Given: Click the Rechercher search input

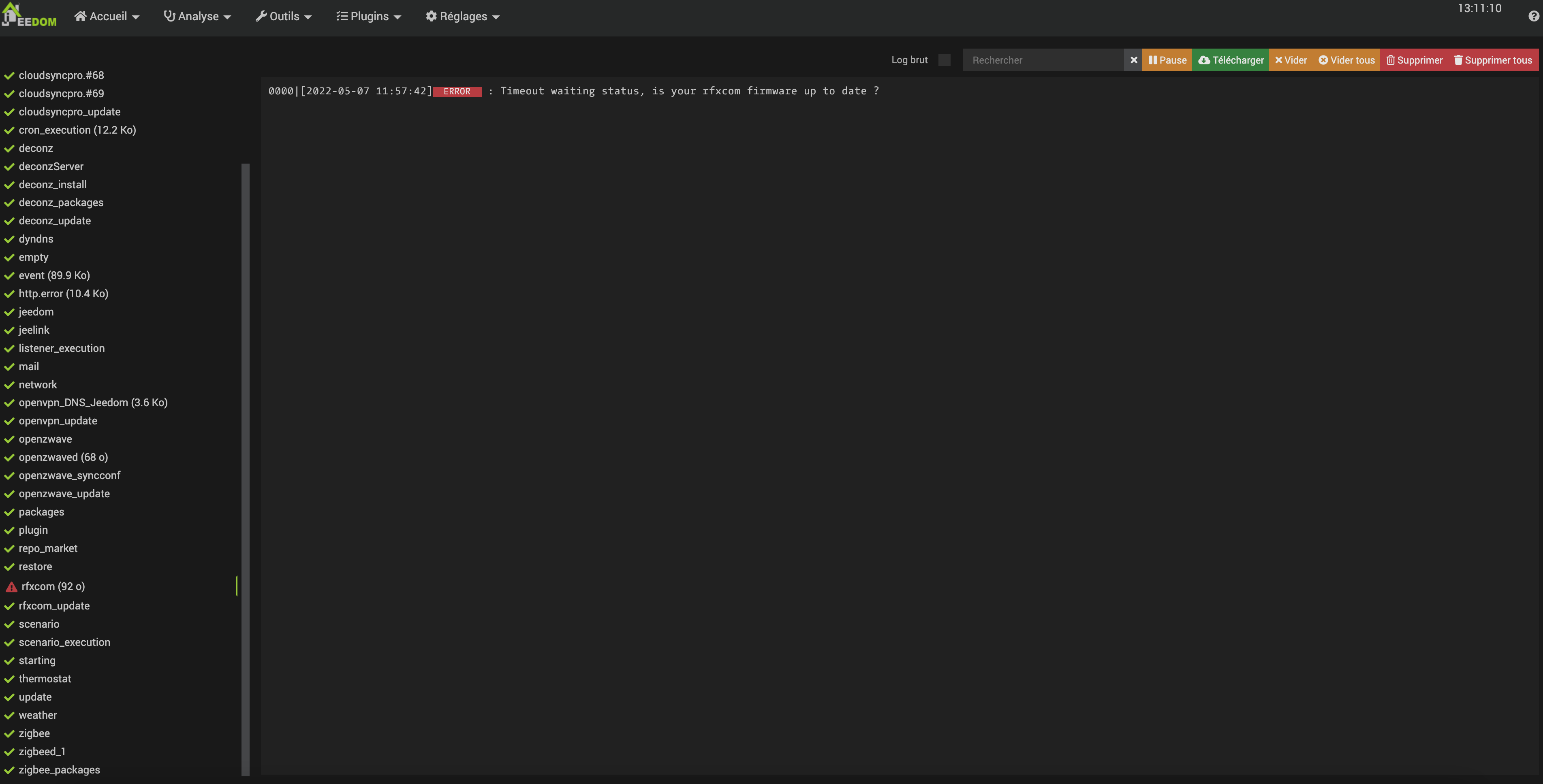Looking at the screenshot, I should (1042, 60).
